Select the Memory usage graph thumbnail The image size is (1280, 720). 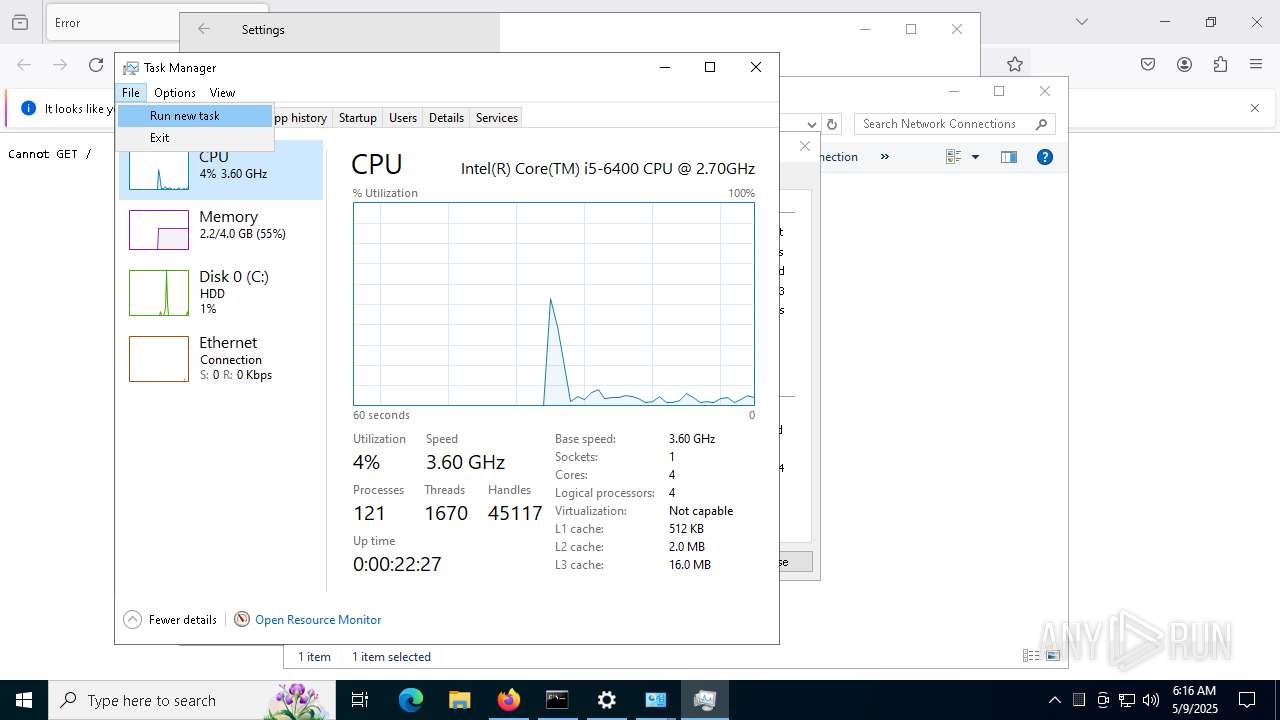pyautogui.click(x=159, y=230)
